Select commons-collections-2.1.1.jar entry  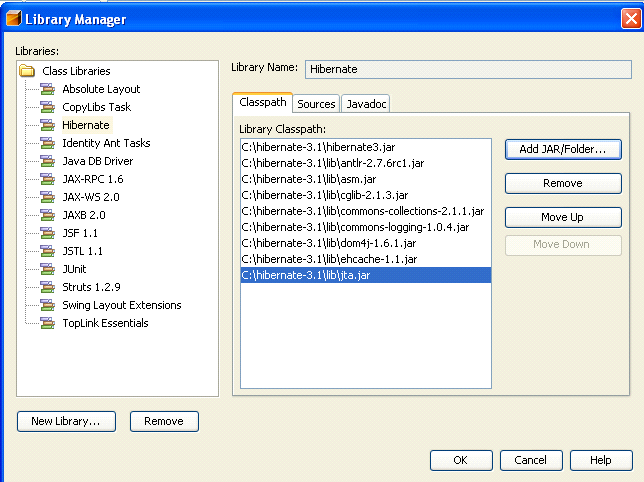tap(366, 211)
